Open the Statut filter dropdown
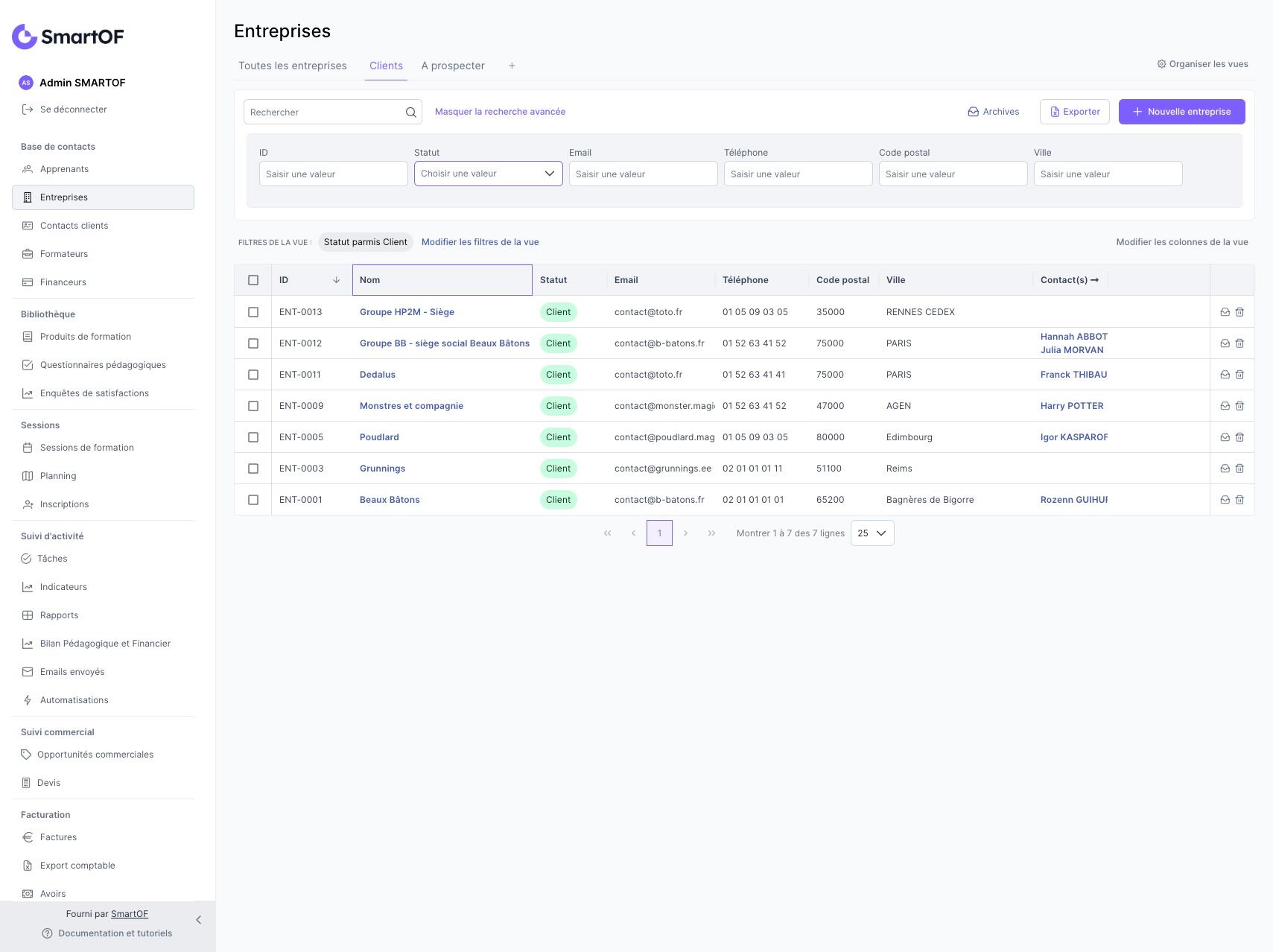 (x=488, y=174)
